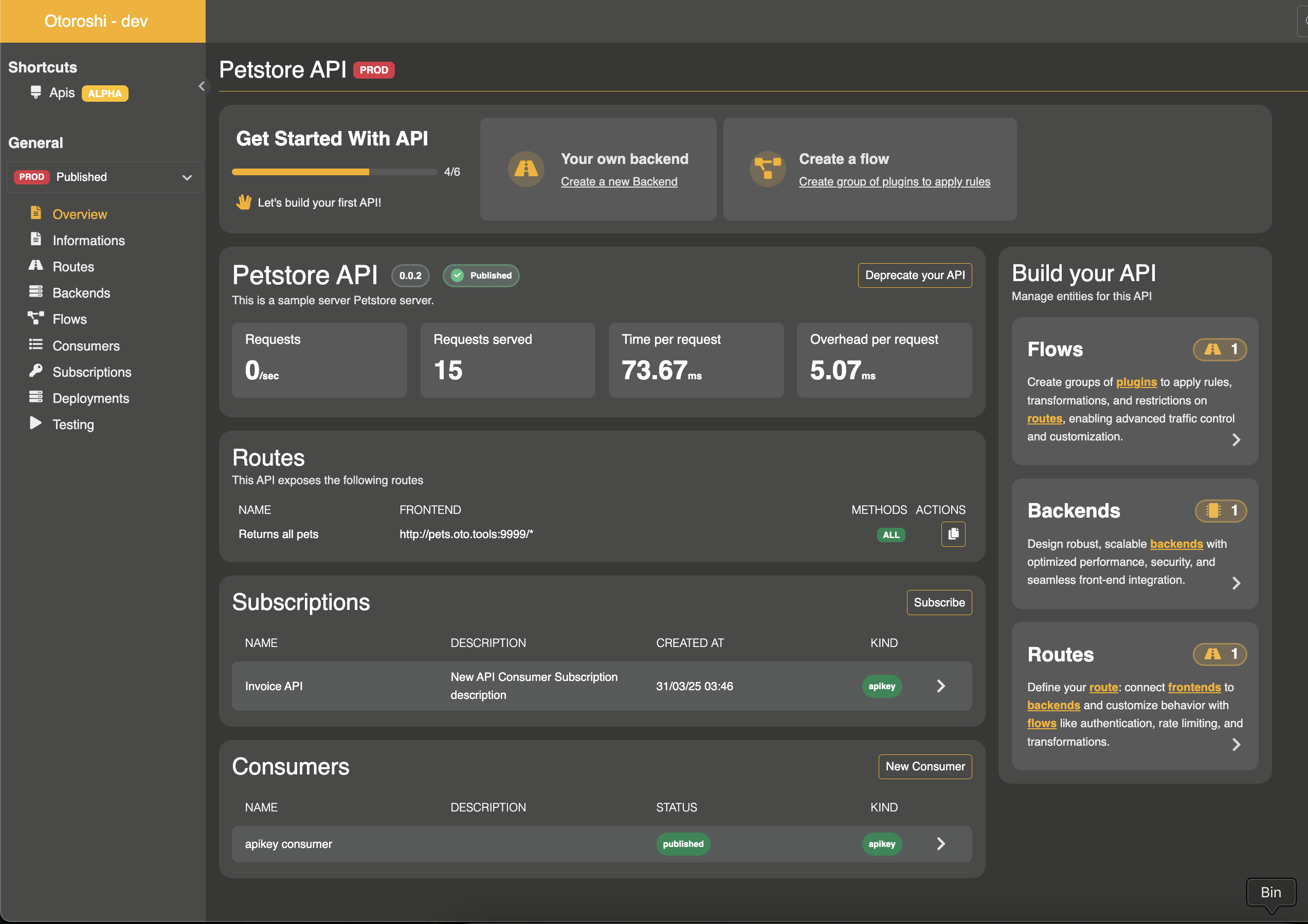Click the Apis shortcut icon
Screen dimensions: 1308x924
point(36,92)
